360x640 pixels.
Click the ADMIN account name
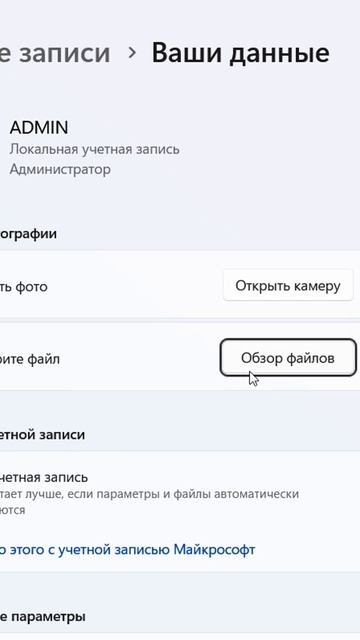click(39, 127)
